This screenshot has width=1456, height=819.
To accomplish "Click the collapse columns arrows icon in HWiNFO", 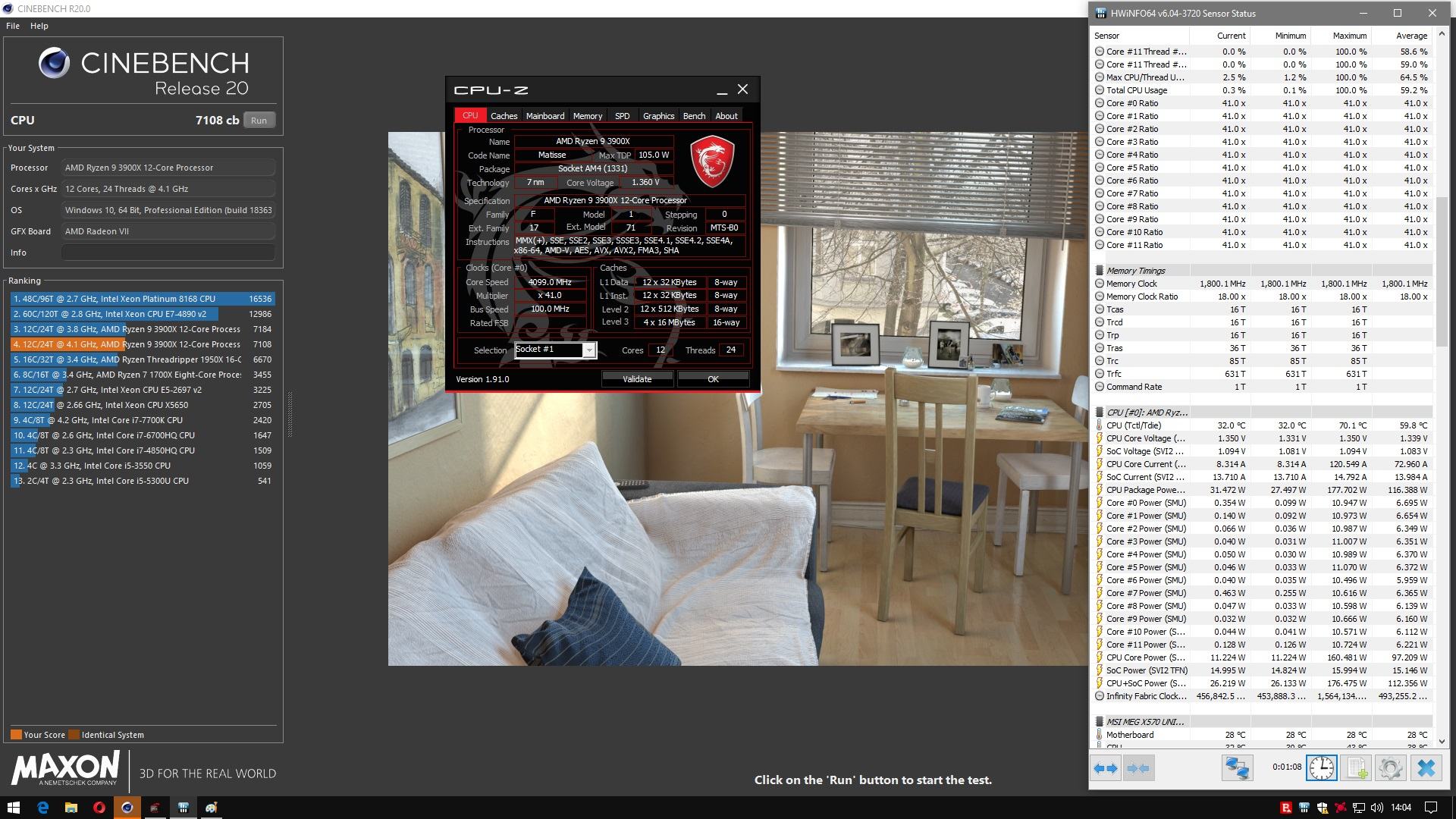I will click(x=1138, y=768).
